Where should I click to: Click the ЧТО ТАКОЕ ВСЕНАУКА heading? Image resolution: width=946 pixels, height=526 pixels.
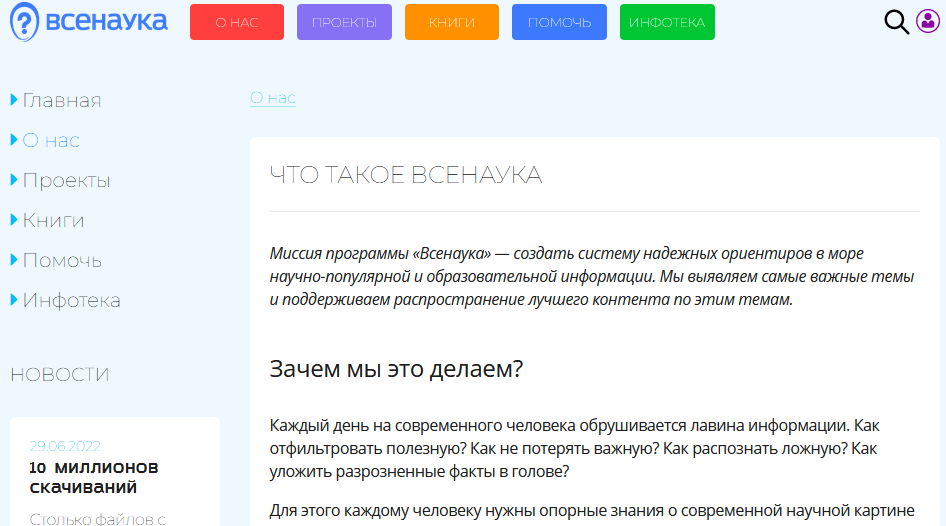pyautogui.click(x=405, y=175)
